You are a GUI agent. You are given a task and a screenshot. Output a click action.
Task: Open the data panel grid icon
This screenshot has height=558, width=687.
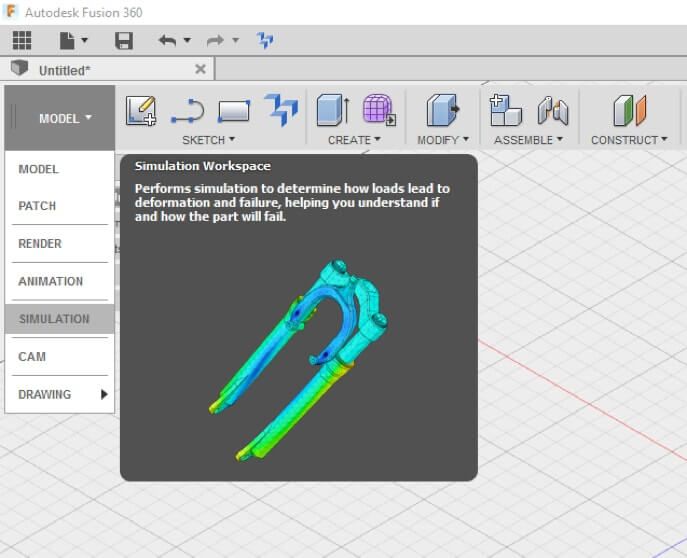(x=22, y=40)
